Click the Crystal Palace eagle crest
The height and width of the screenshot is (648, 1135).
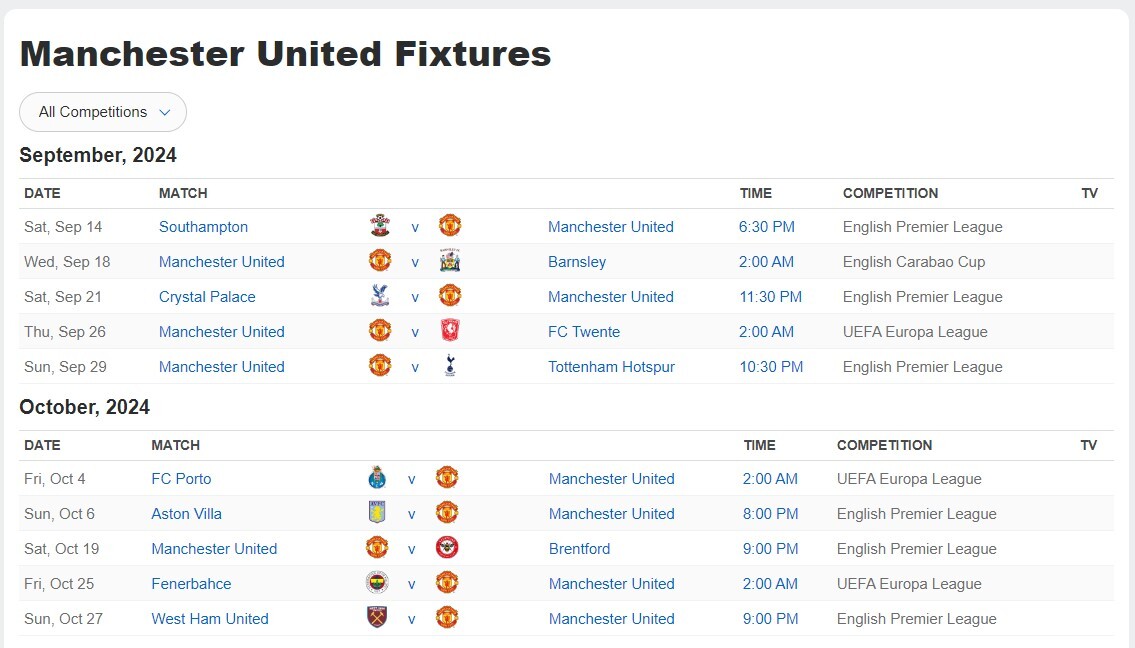tap(379, 295)
